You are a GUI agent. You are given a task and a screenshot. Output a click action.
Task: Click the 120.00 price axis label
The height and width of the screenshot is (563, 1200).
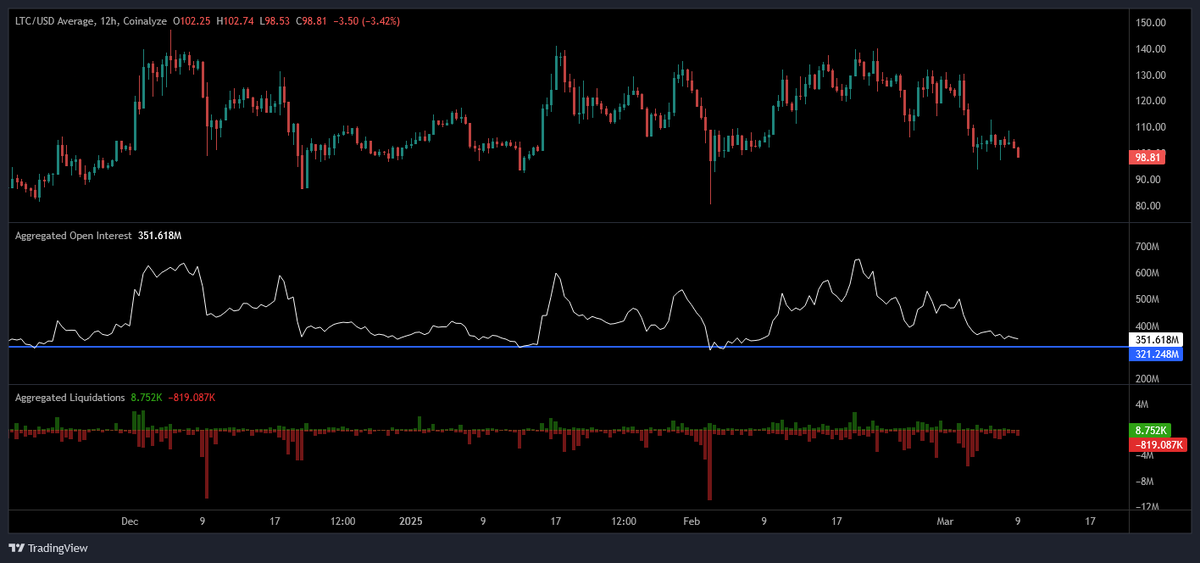click(x=1150, y=101)
